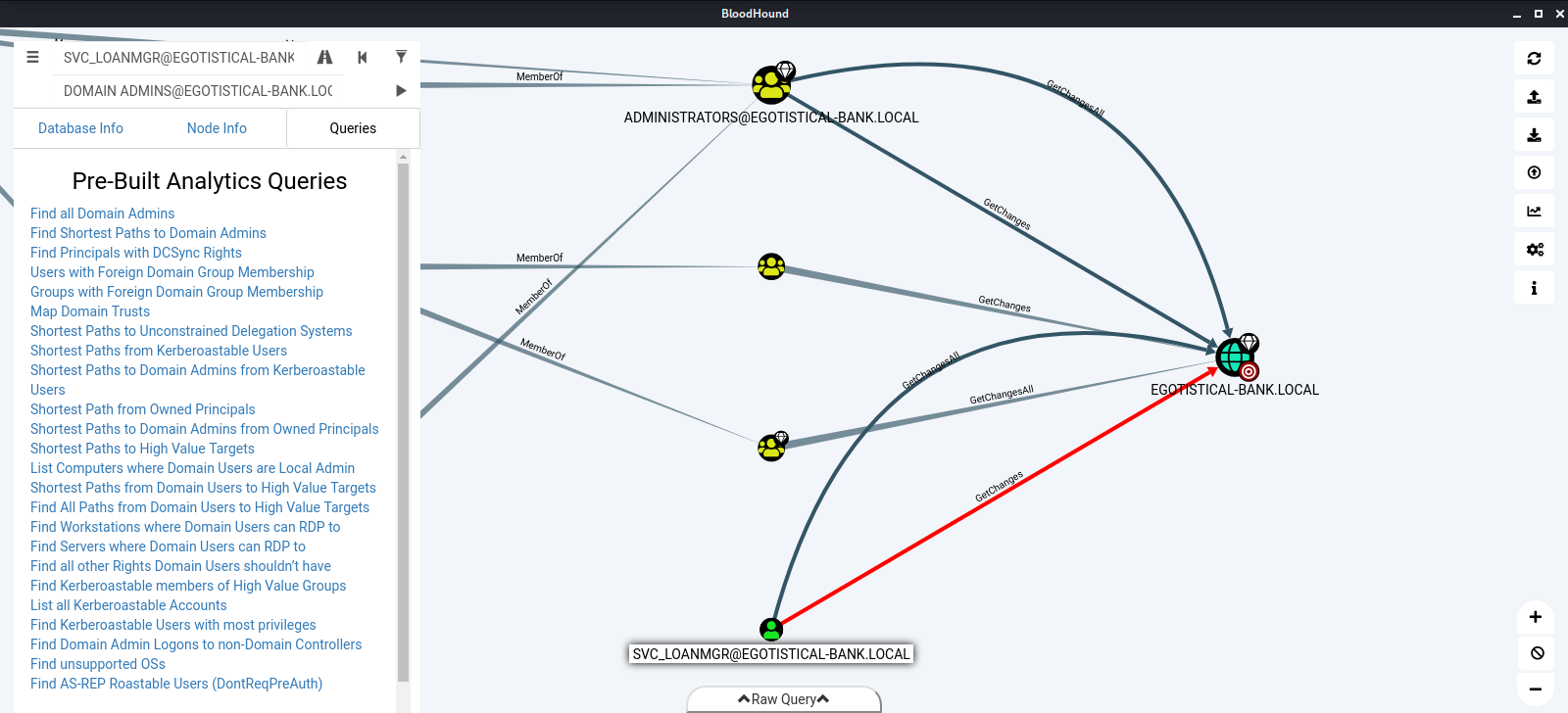The image size is (1568, 713).
Task: Run Find unsupported OSs query
Action: click(98, 664)
